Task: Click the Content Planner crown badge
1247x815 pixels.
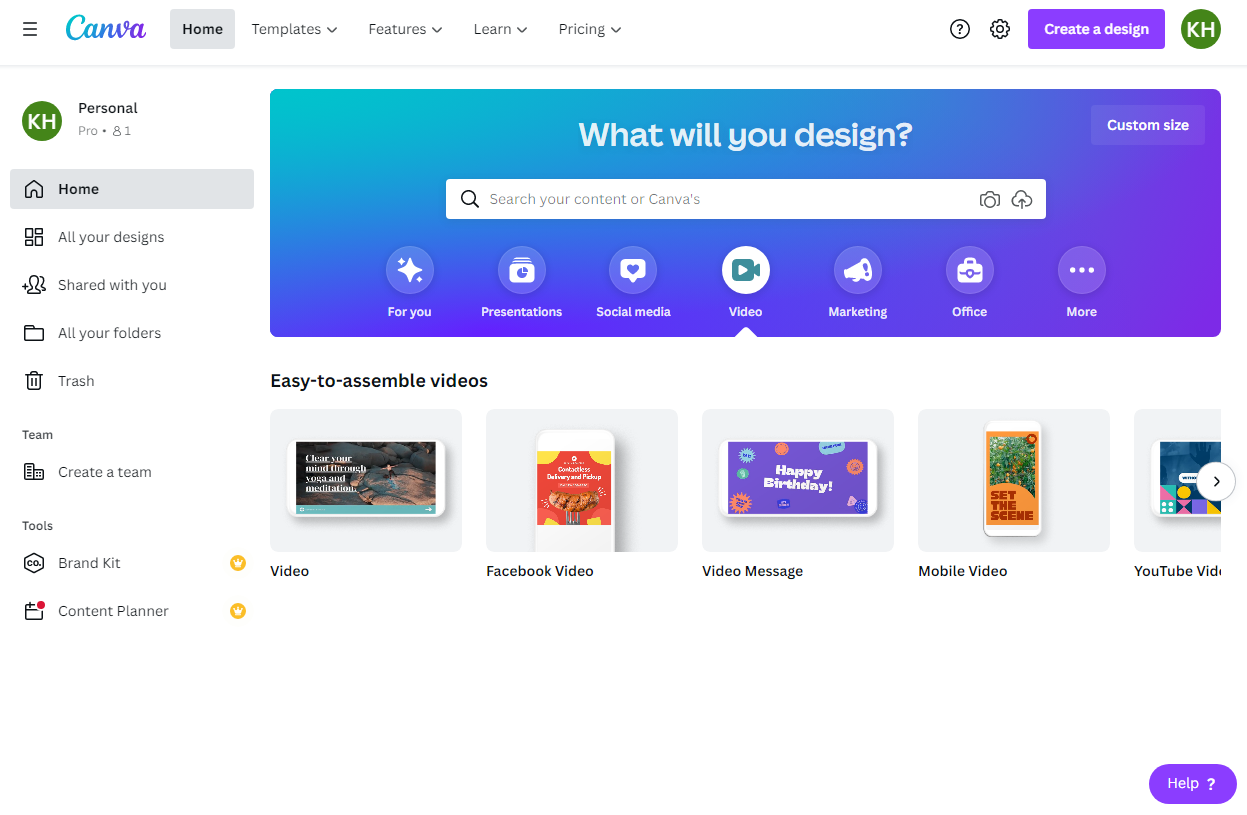Action: coord(238,611)
